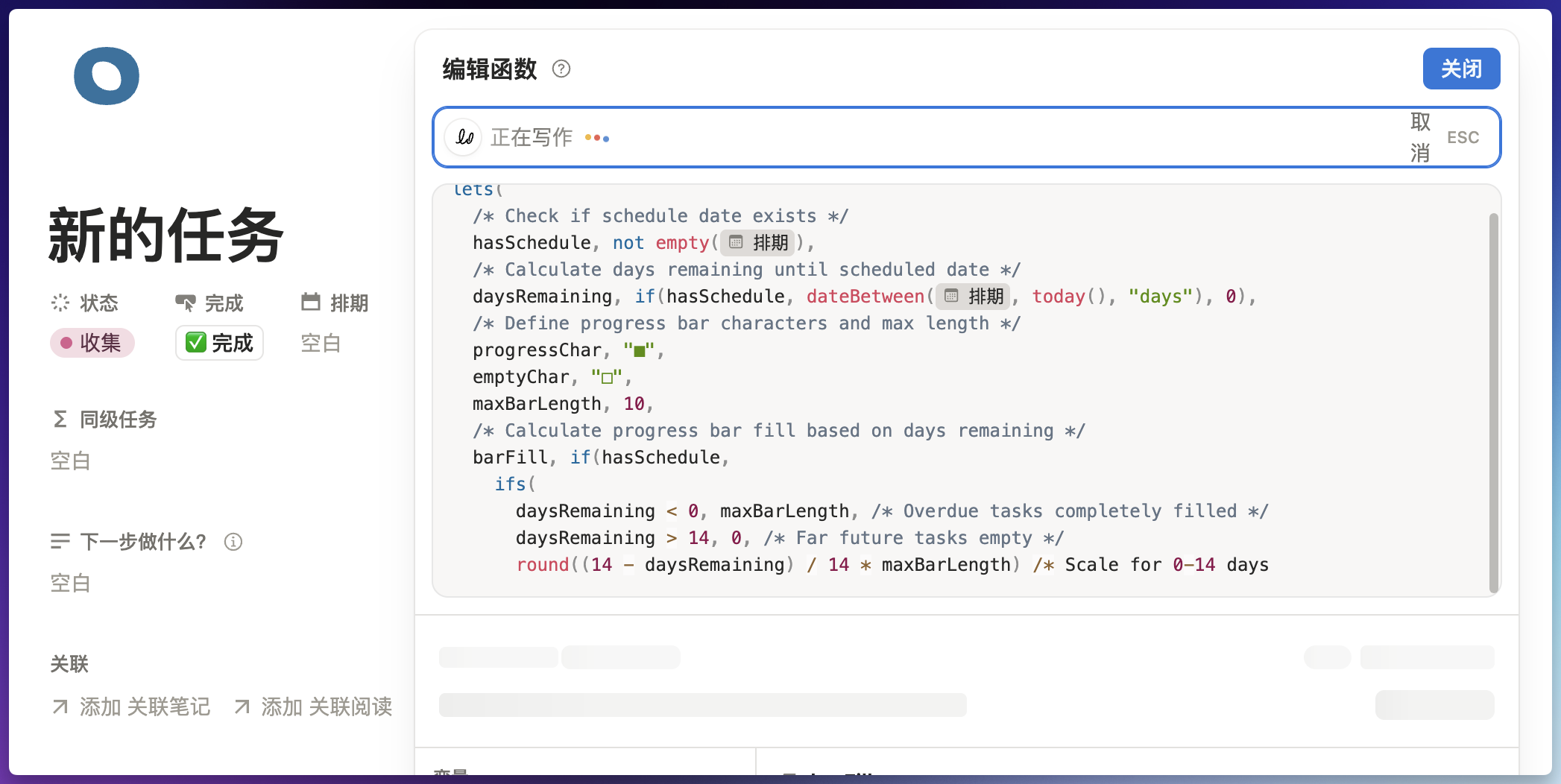This screenshot has width=1561, height=784.
Task: Click the 'ifs(' line in formula
Action: [x=515, y=484]
